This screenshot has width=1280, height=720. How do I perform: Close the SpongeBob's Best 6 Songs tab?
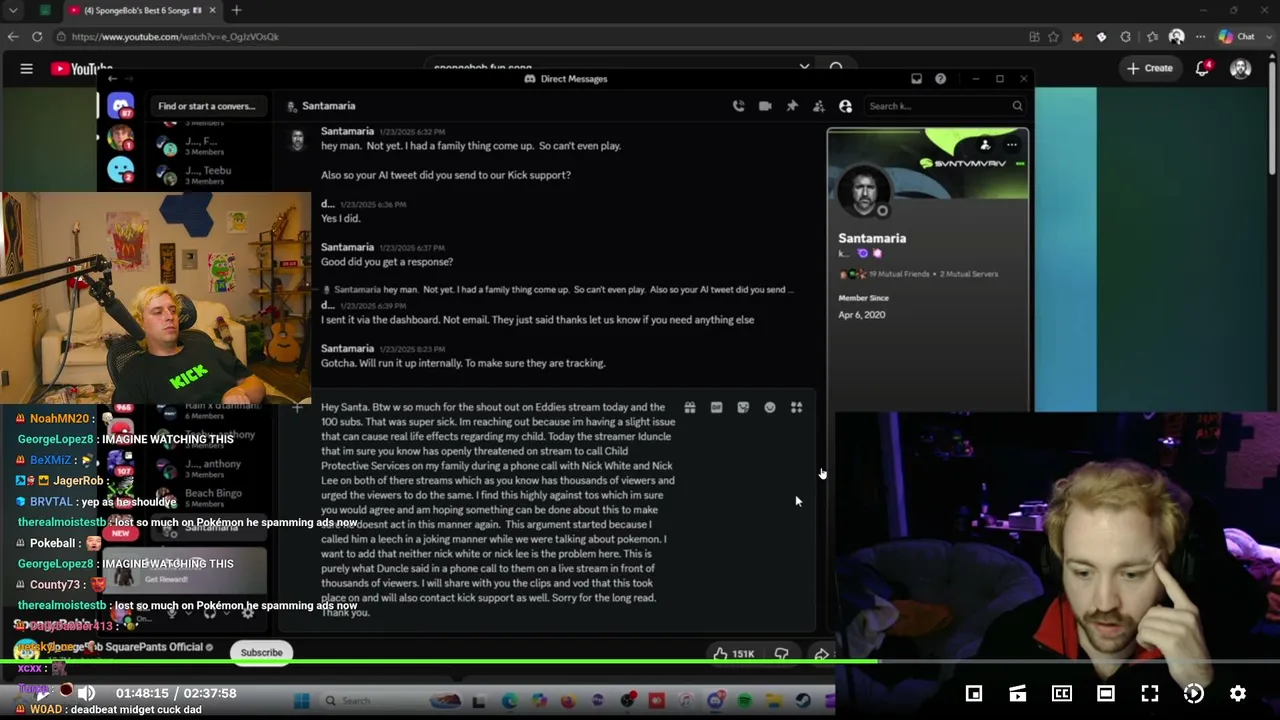[x=212, y=10]
